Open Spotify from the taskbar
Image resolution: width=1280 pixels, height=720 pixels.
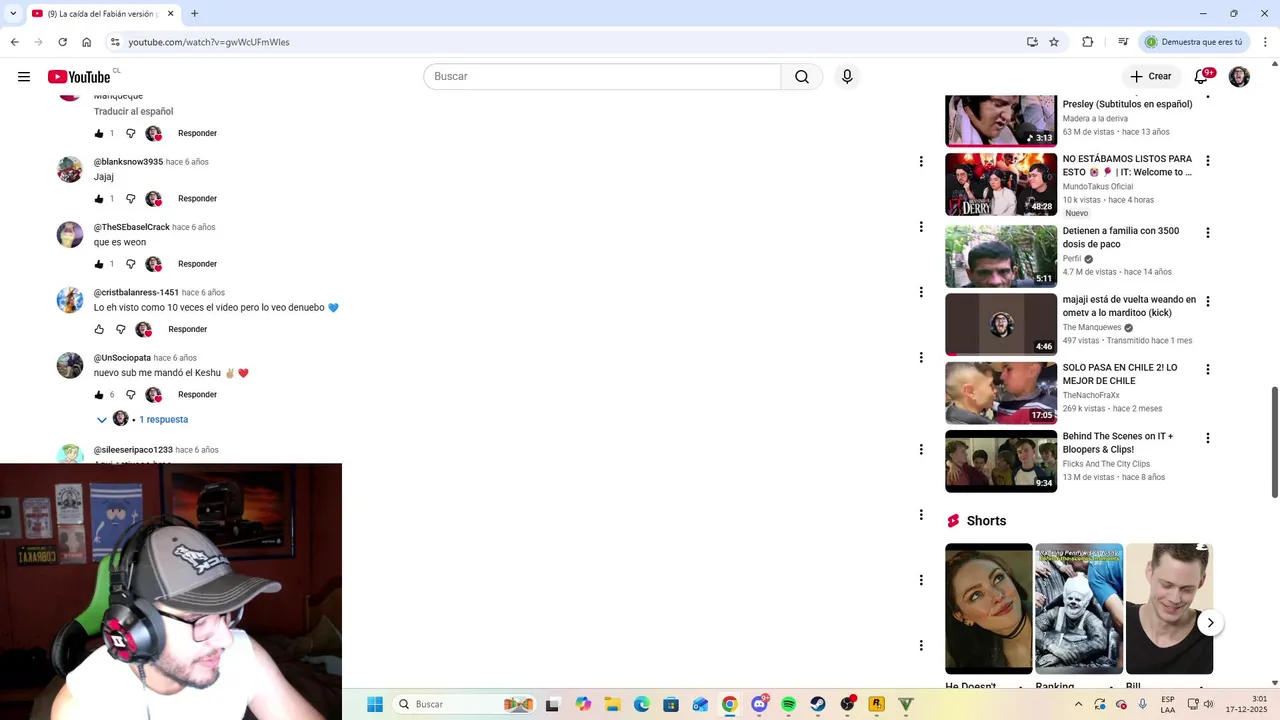pyautogui.click(x=789, y=704)
